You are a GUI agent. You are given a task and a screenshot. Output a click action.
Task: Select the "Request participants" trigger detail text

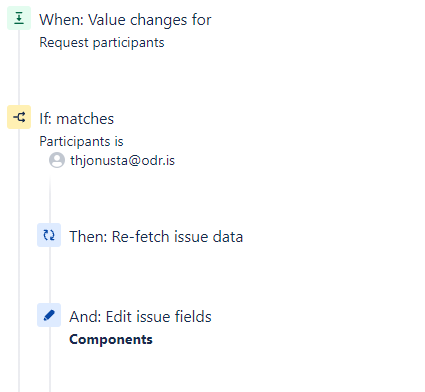102,43
